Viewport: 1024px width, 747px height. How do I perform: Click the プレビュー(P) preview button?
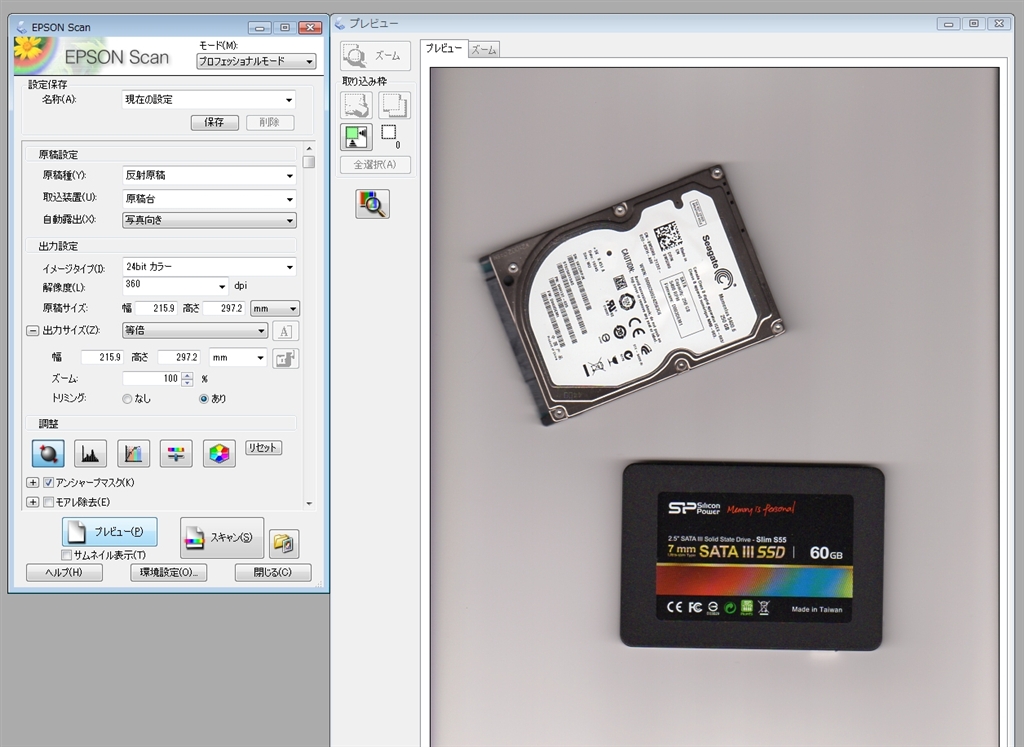pyautogui.click(x=110, y=532)
